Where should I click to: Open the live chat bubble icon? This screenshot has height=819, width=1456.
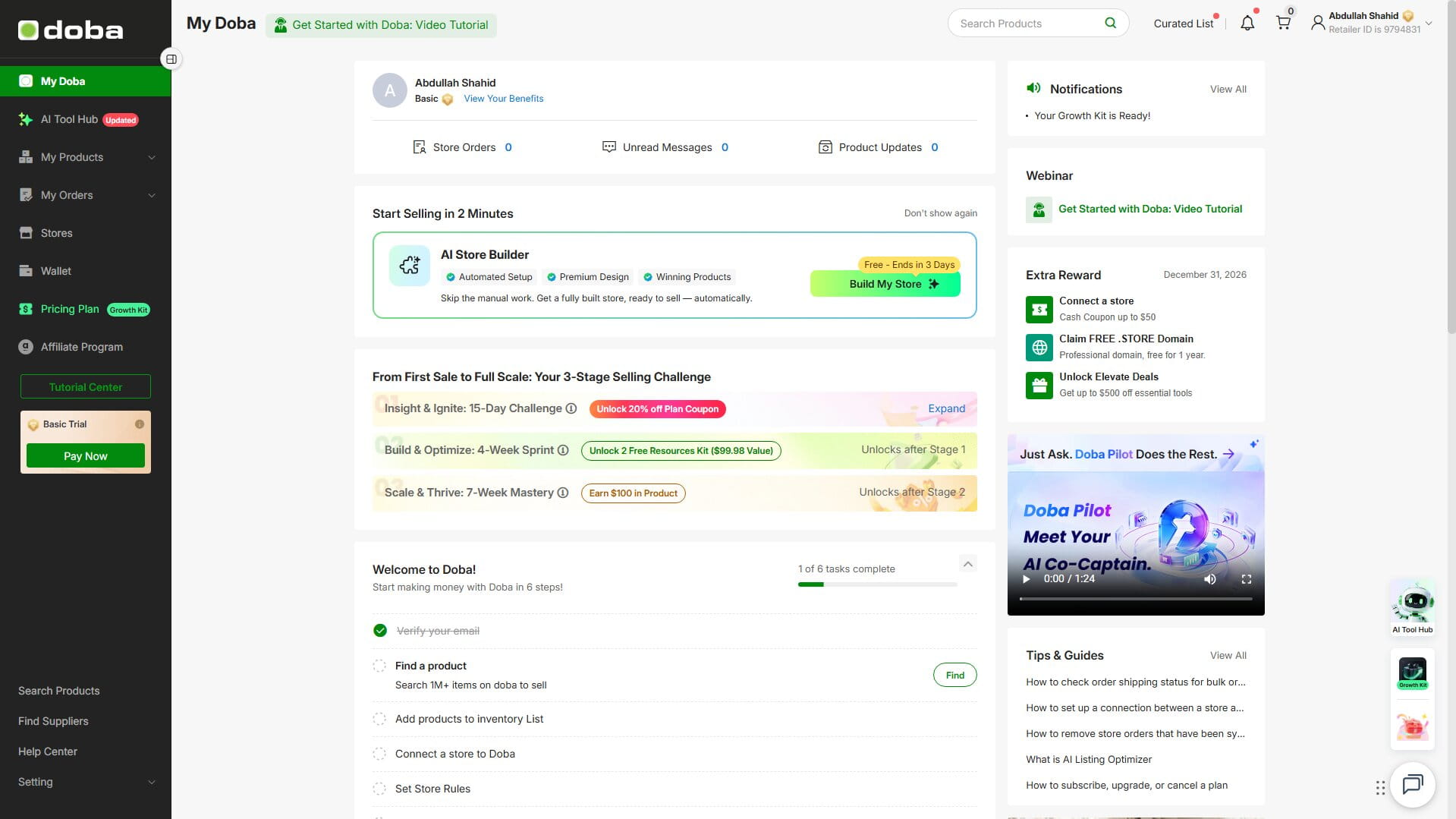[1413, 784]
